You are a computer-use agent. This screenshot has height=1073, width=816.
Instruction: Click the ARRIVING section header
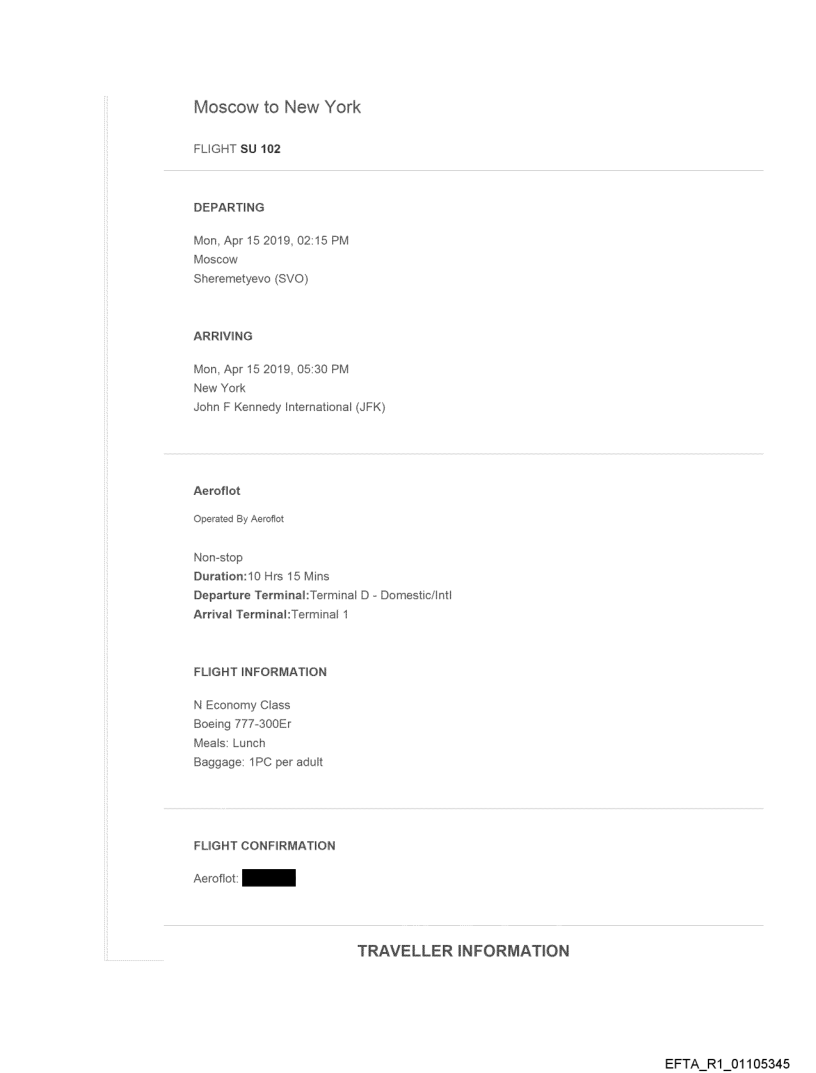223,337
